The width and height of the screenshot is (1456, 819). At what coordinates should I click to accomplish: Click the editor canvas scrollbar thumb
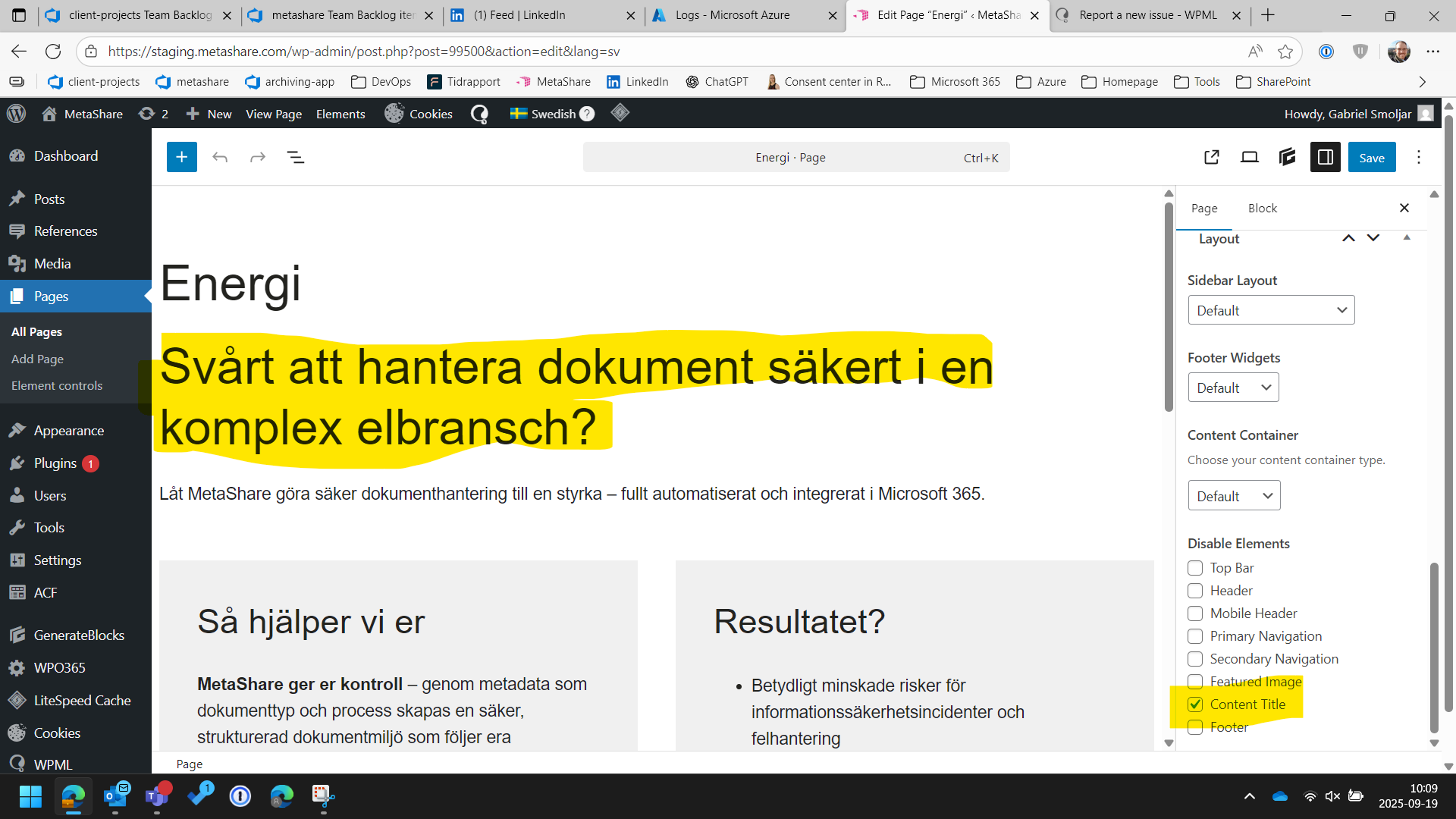pos(1169,307)
